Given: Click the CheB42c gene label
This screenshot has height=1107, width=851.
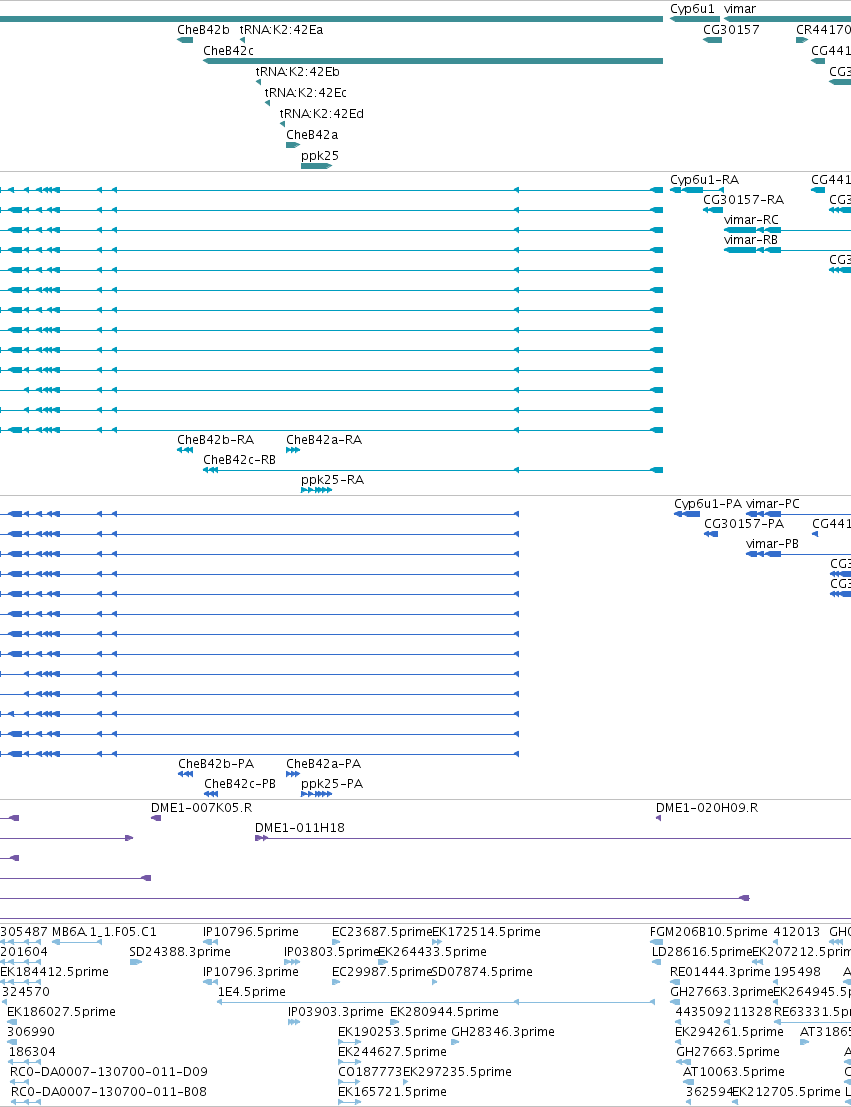Looking at the screenshot, I should click(228, 51).
